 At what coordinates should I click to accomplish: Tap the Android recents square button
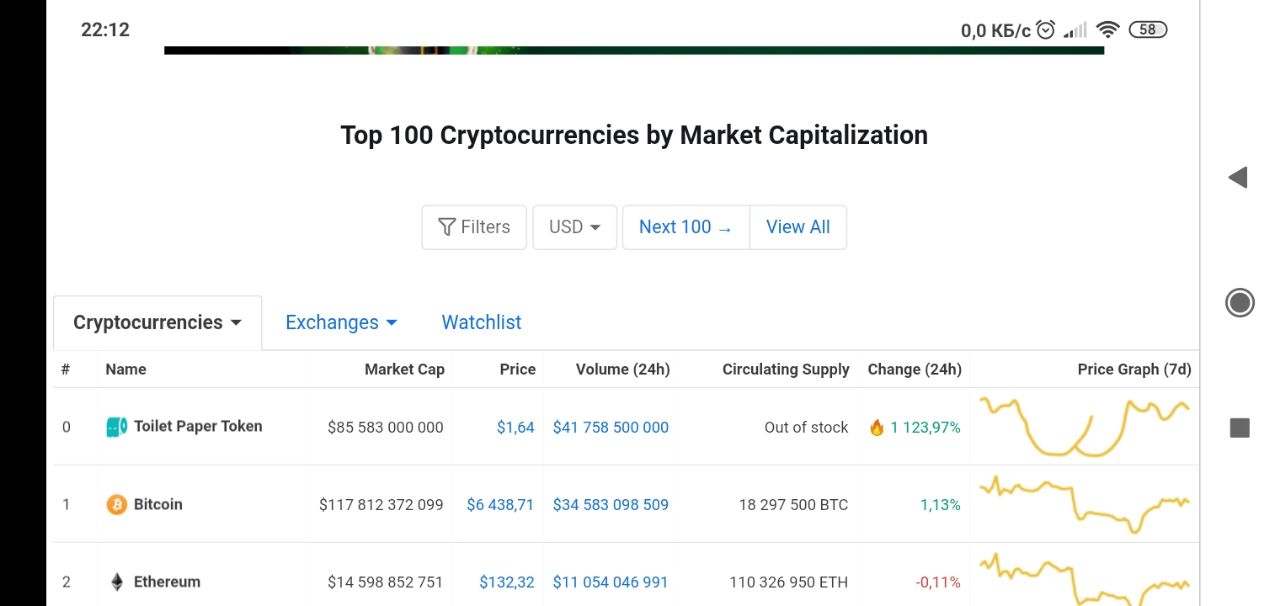pos(1239,428)
